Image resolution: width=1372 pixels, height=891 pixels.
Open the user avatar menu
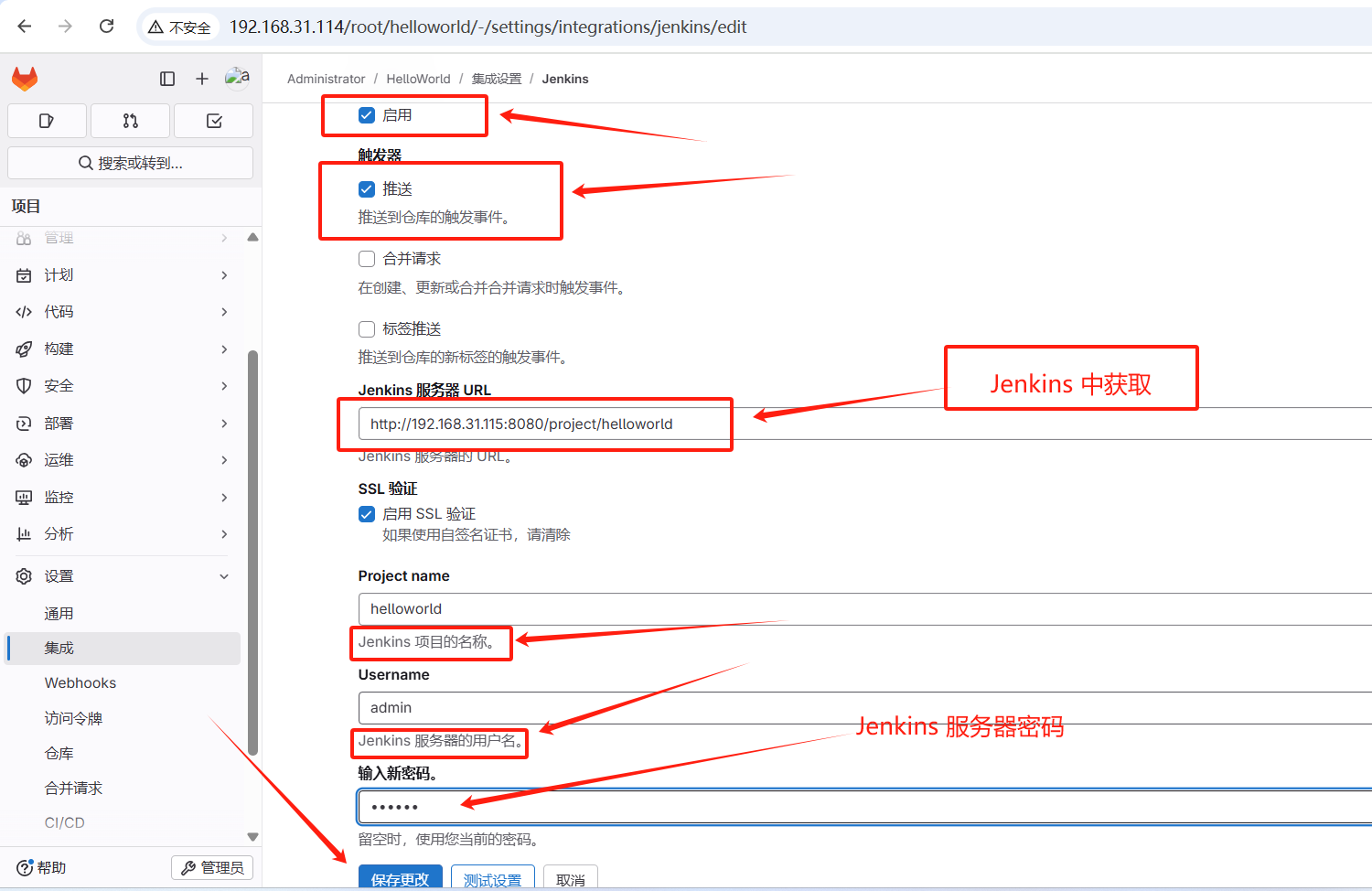pos(237,78)
